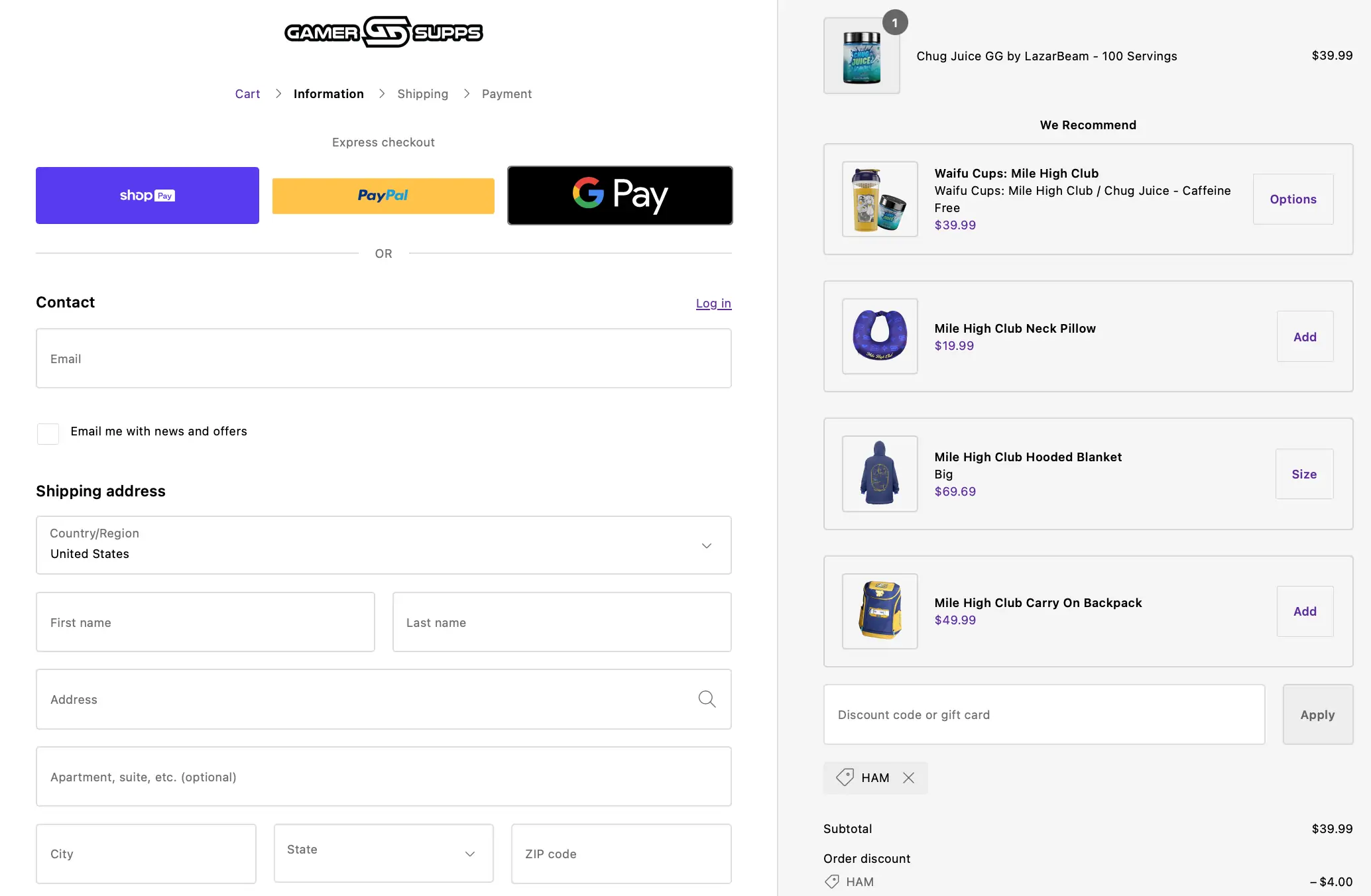Open Options for Waifu Cups
1371x896 pixels.
[1293, 199]
